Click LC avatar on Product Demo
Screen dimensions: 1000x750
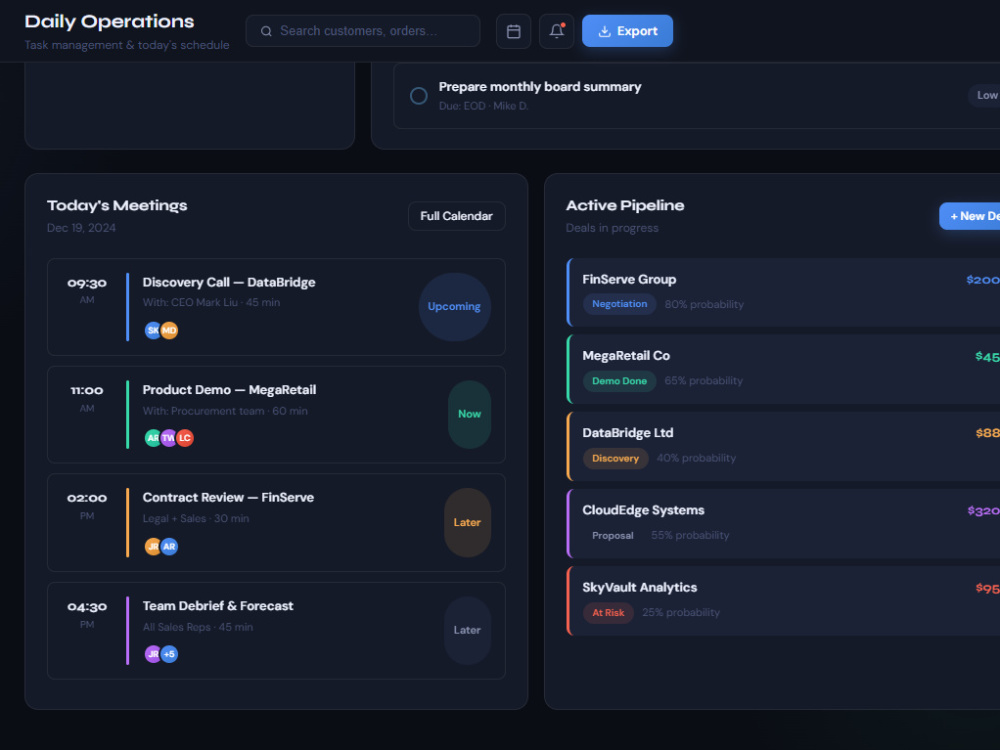[184, 438]
